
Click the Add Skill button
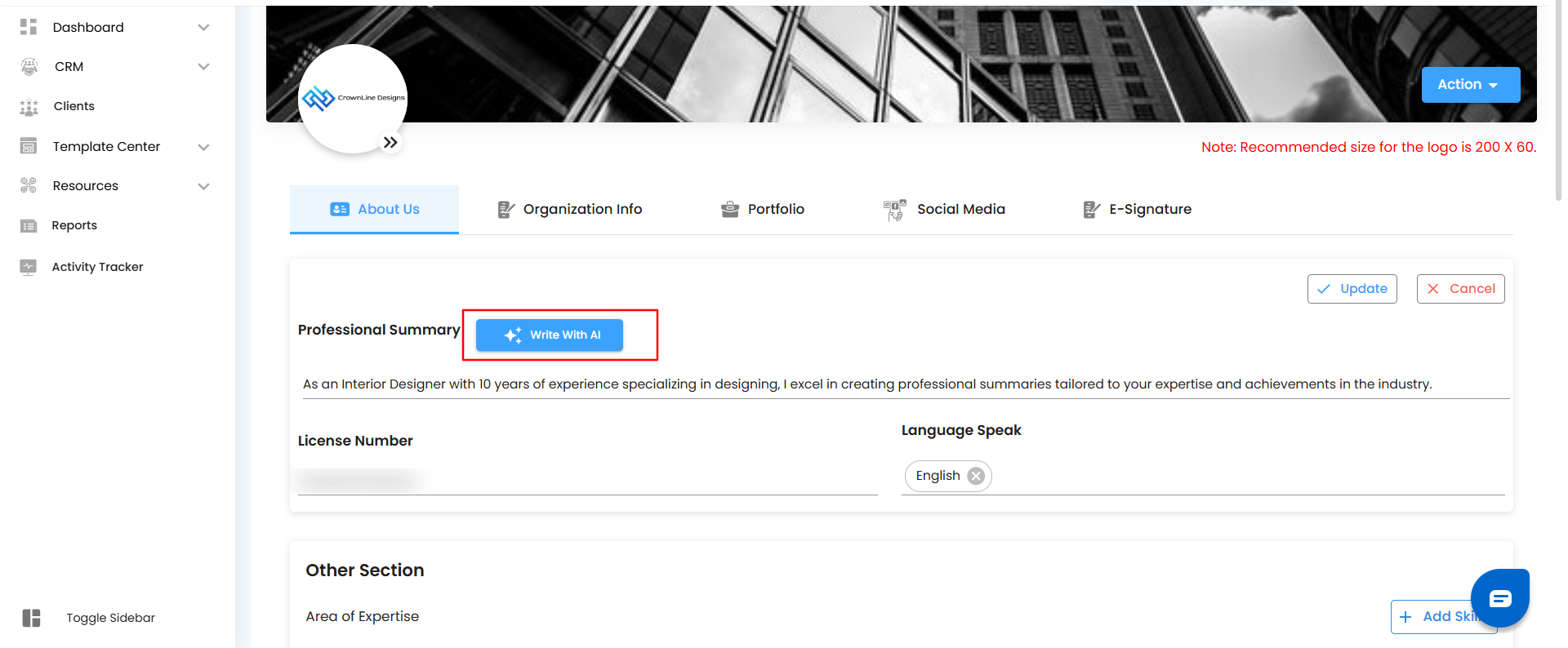click(1444, 617)
